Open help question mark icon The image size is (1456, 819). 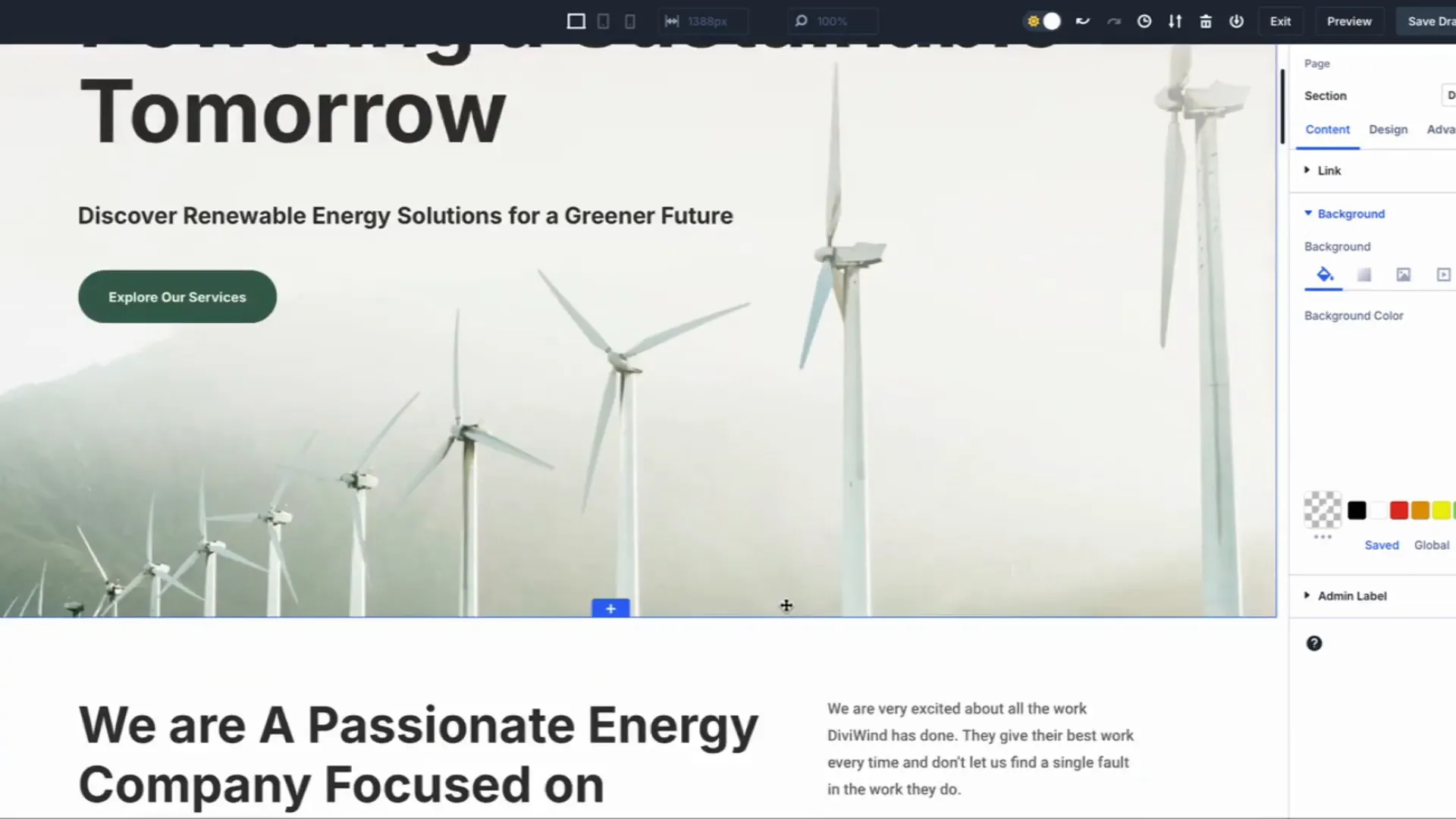[1313, 643]
